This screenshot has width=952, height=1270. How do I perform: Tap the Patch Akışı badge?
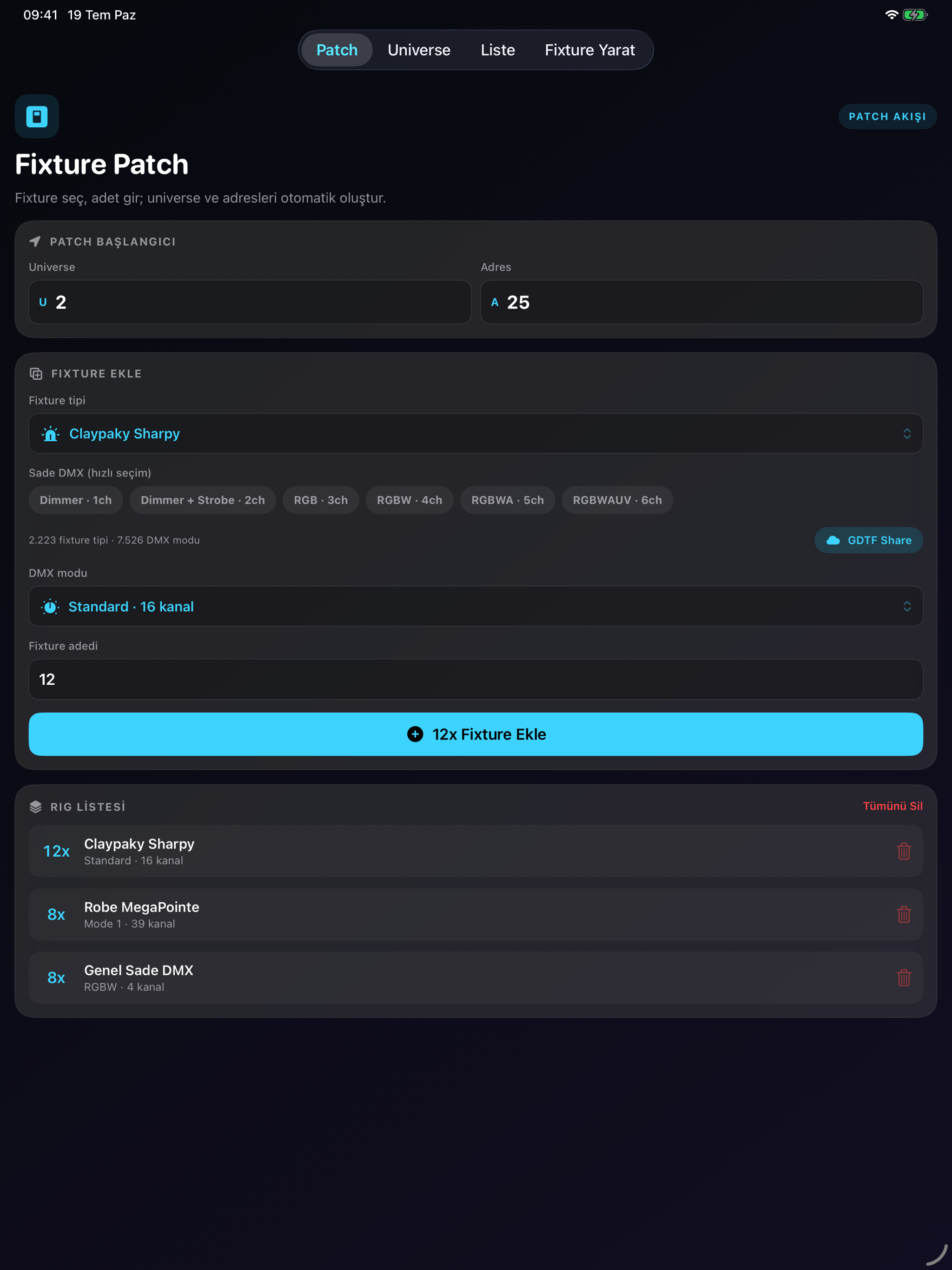click(888, 117)
